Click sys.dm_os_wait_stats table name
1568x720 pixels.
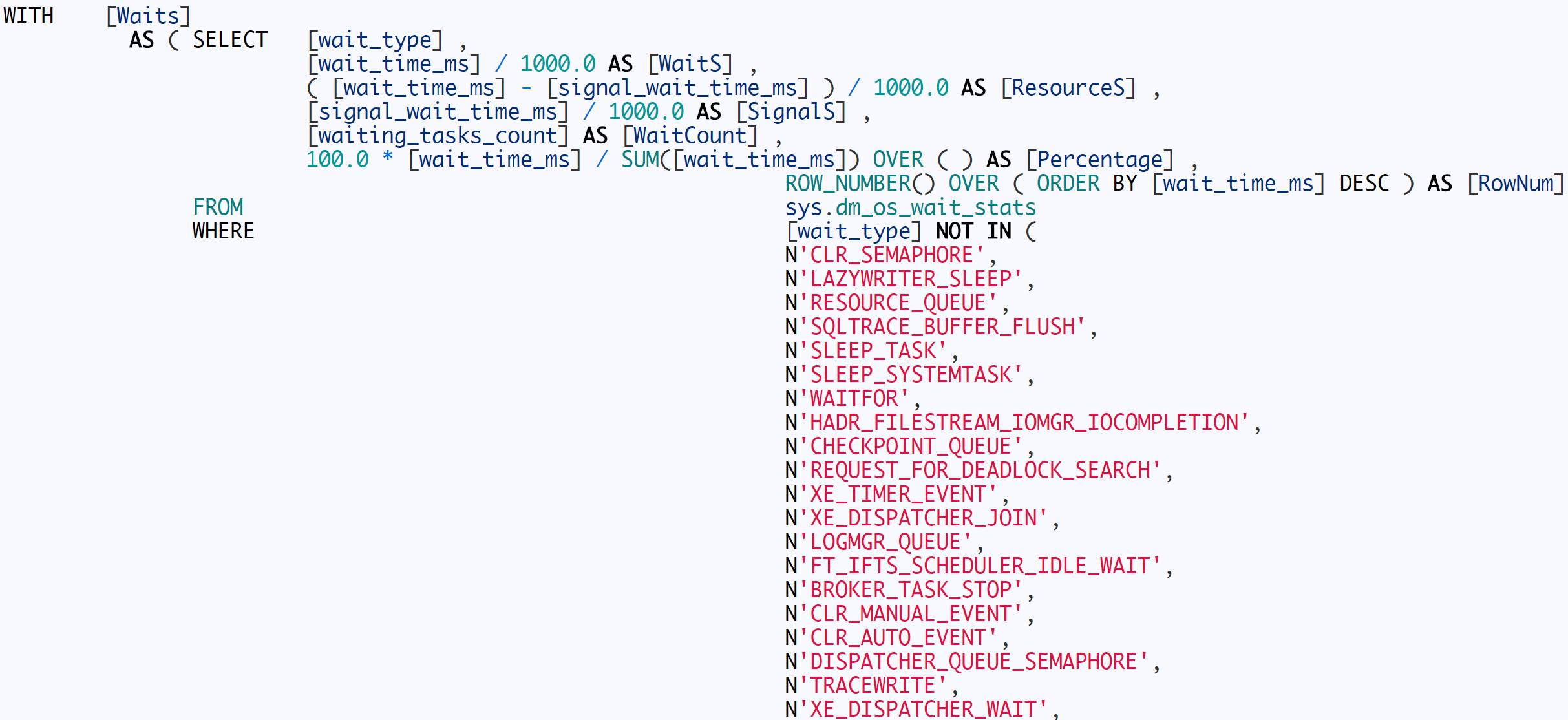910,207
